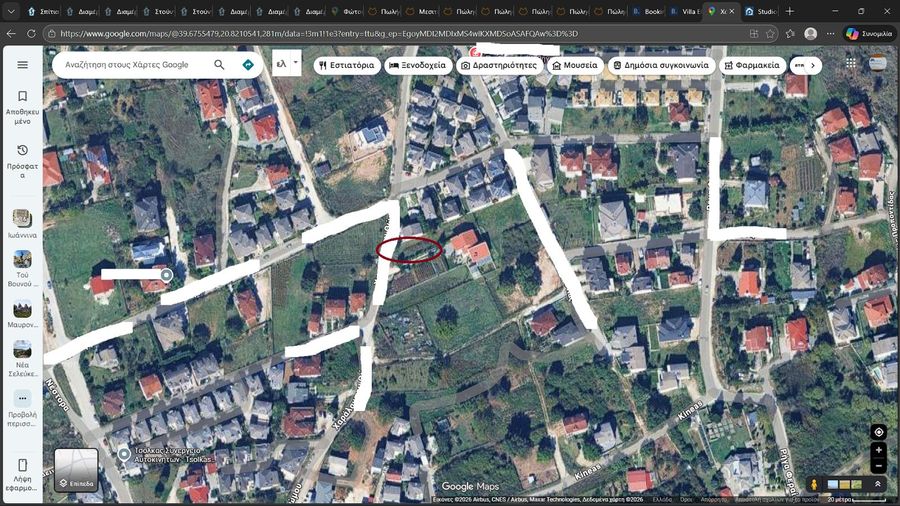Open the language dropdown

click(x=287, y=65)
